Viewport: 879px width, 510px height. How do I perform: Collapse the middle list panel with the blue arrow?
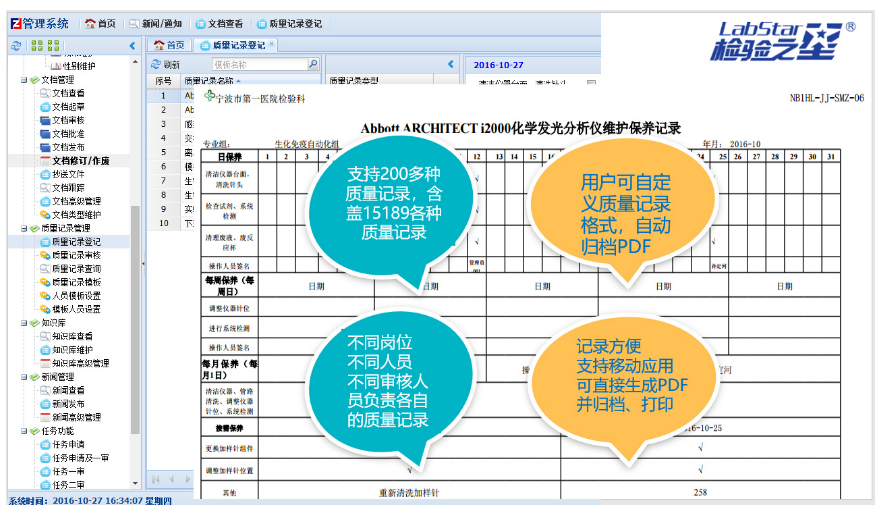(x=451, y=64)
